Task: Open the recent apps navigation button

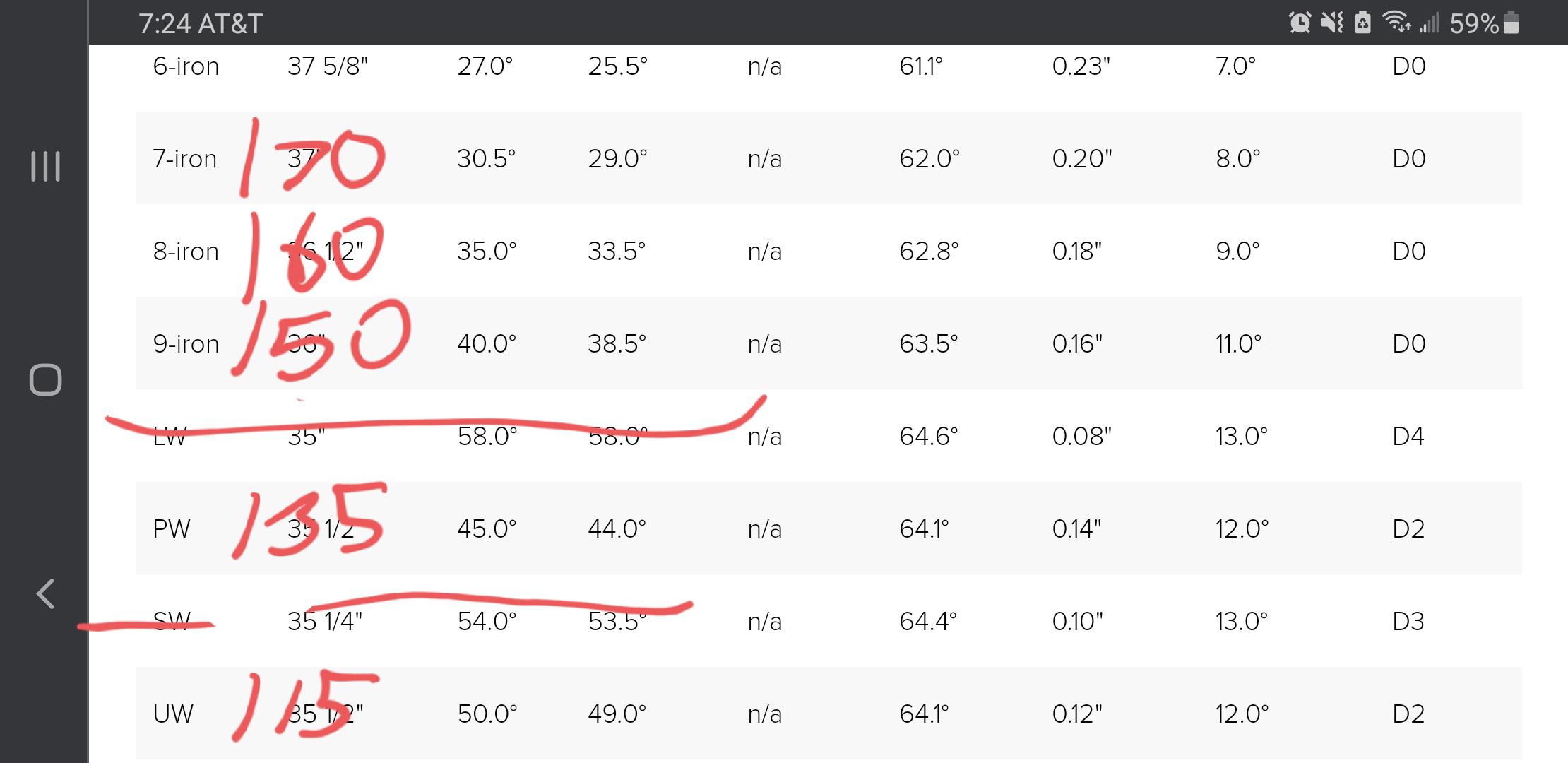Action: coord(44,167)
